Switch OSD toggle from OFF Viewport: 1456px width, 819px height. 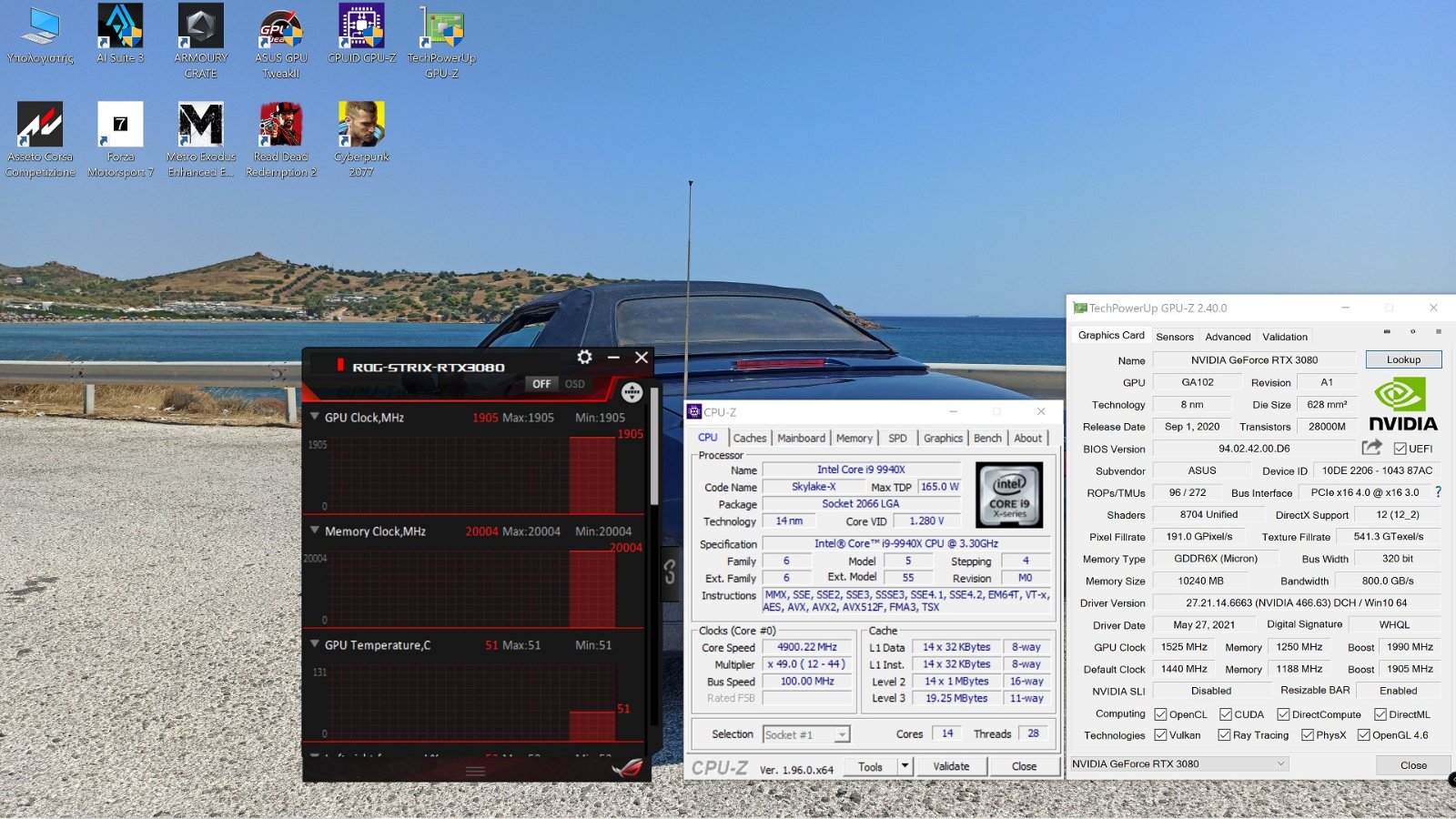[558, 384]
